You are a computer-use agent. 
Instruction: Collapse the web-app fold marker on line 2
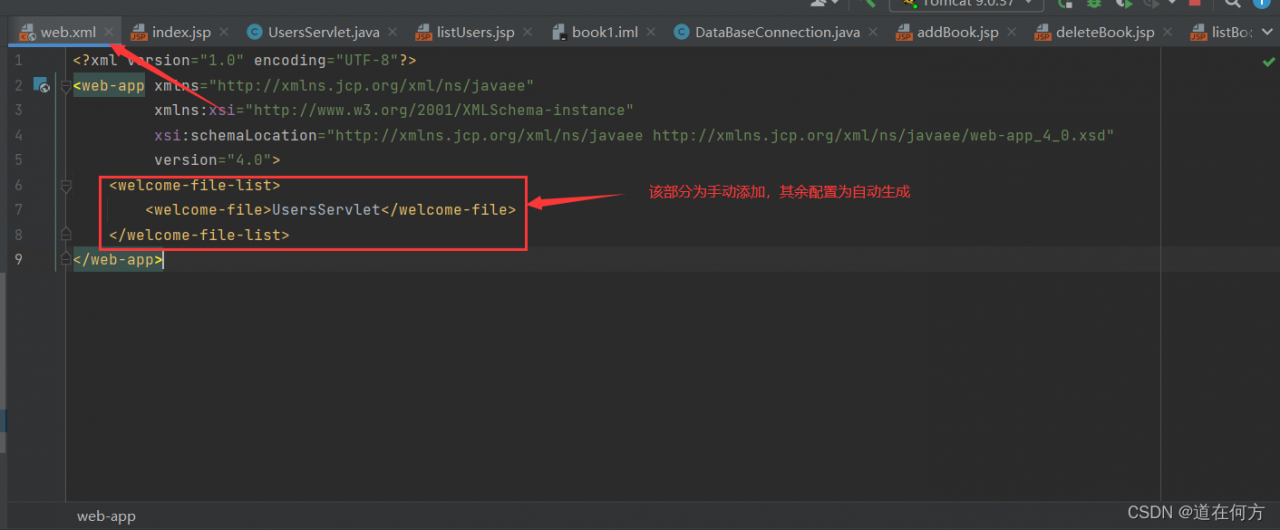coord(66,85)
